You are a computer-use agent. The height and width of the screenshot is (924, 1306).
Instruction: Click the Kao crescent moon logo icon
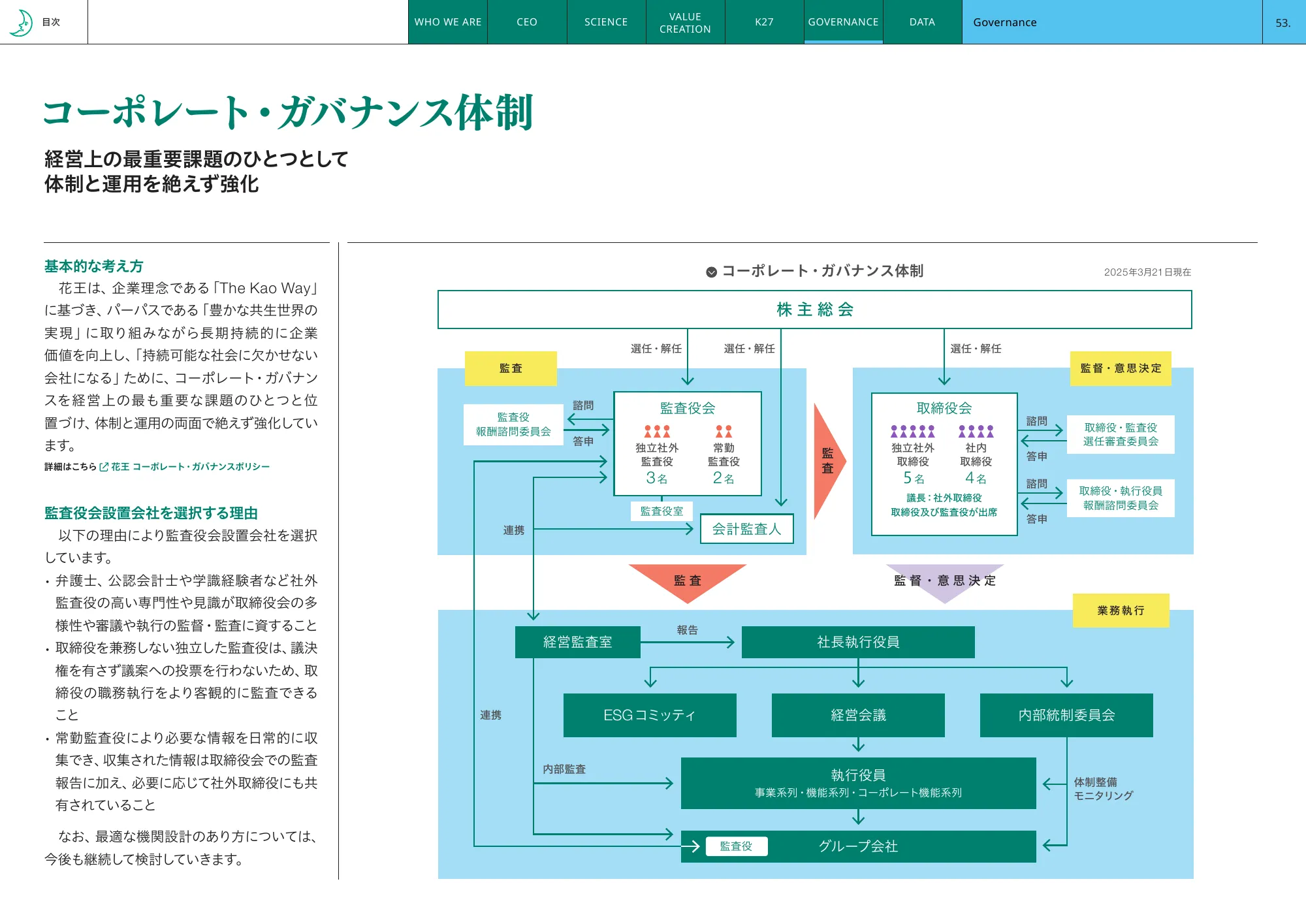click(x=22, y=23)
